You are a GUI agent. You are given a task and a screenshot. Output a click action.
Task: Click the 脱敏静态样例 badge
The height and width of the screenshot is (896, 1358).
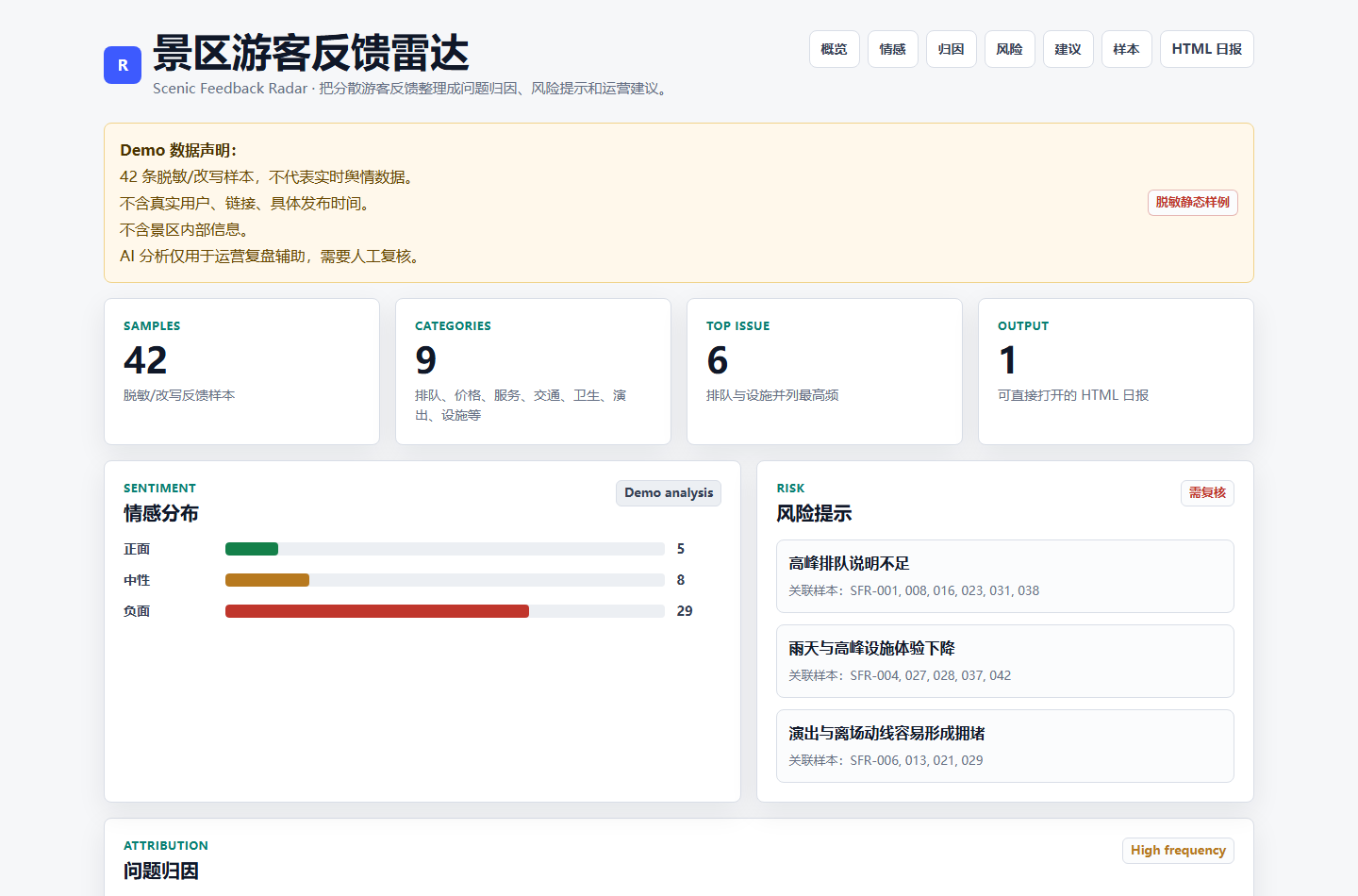coord(1193,203)
